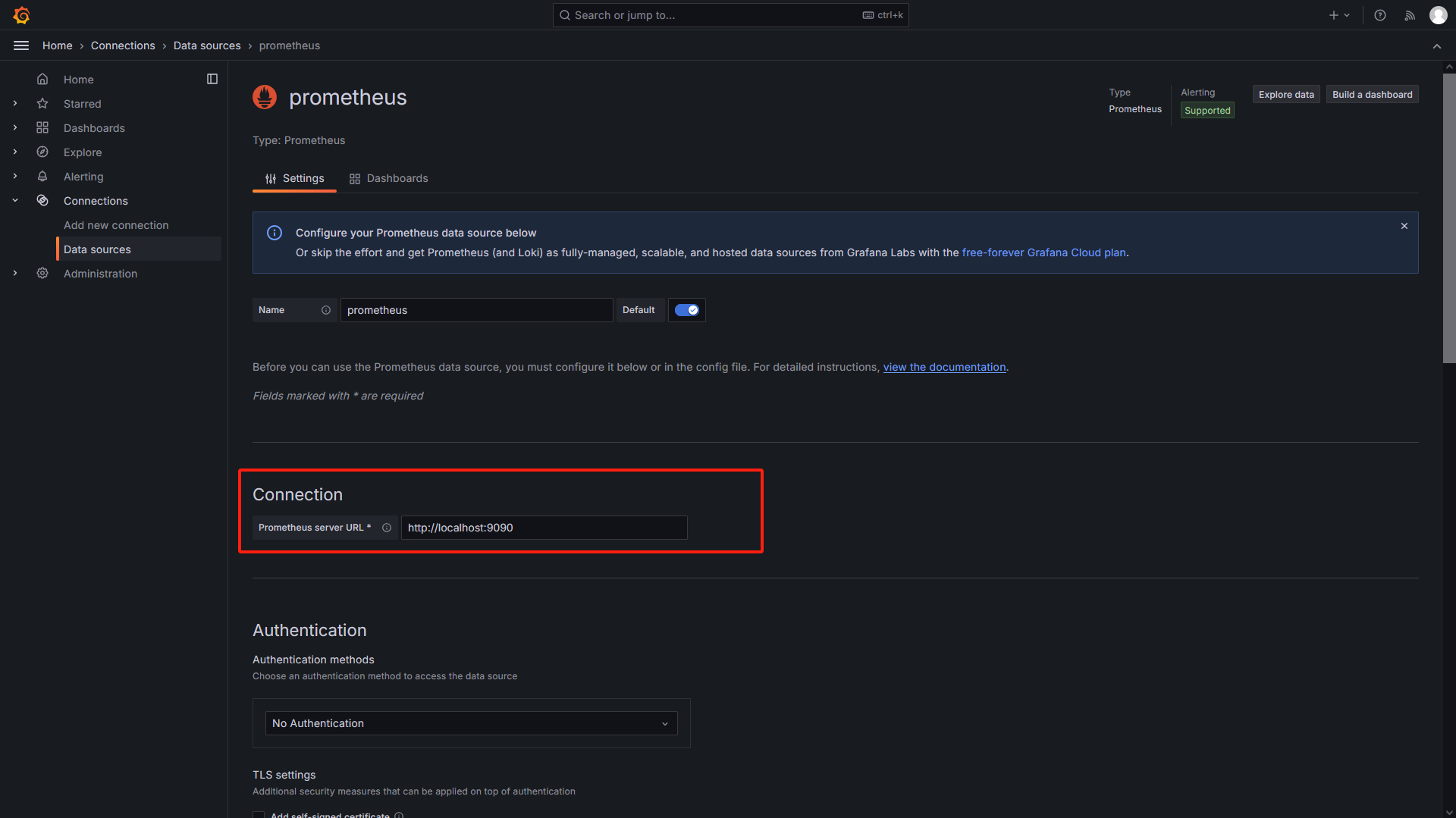This screenshot has width=1456, height=818.
Task: Click the self-signed certificate info icon
Action: click(x=399, y=815)
